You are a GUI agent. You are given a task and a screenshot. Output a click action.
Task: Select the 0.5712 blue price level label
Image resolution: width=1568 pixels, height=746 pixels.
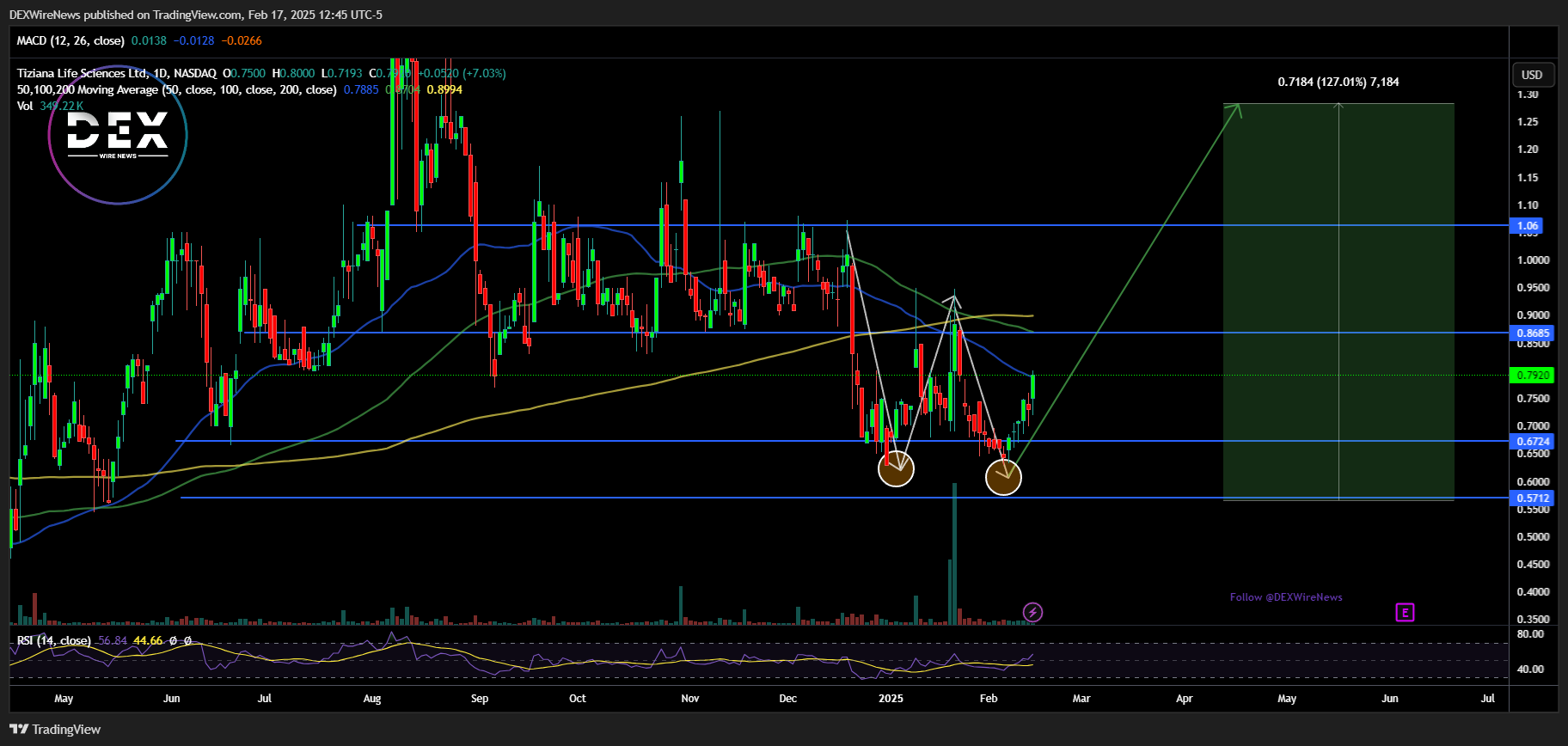[x=1532, y=498]
